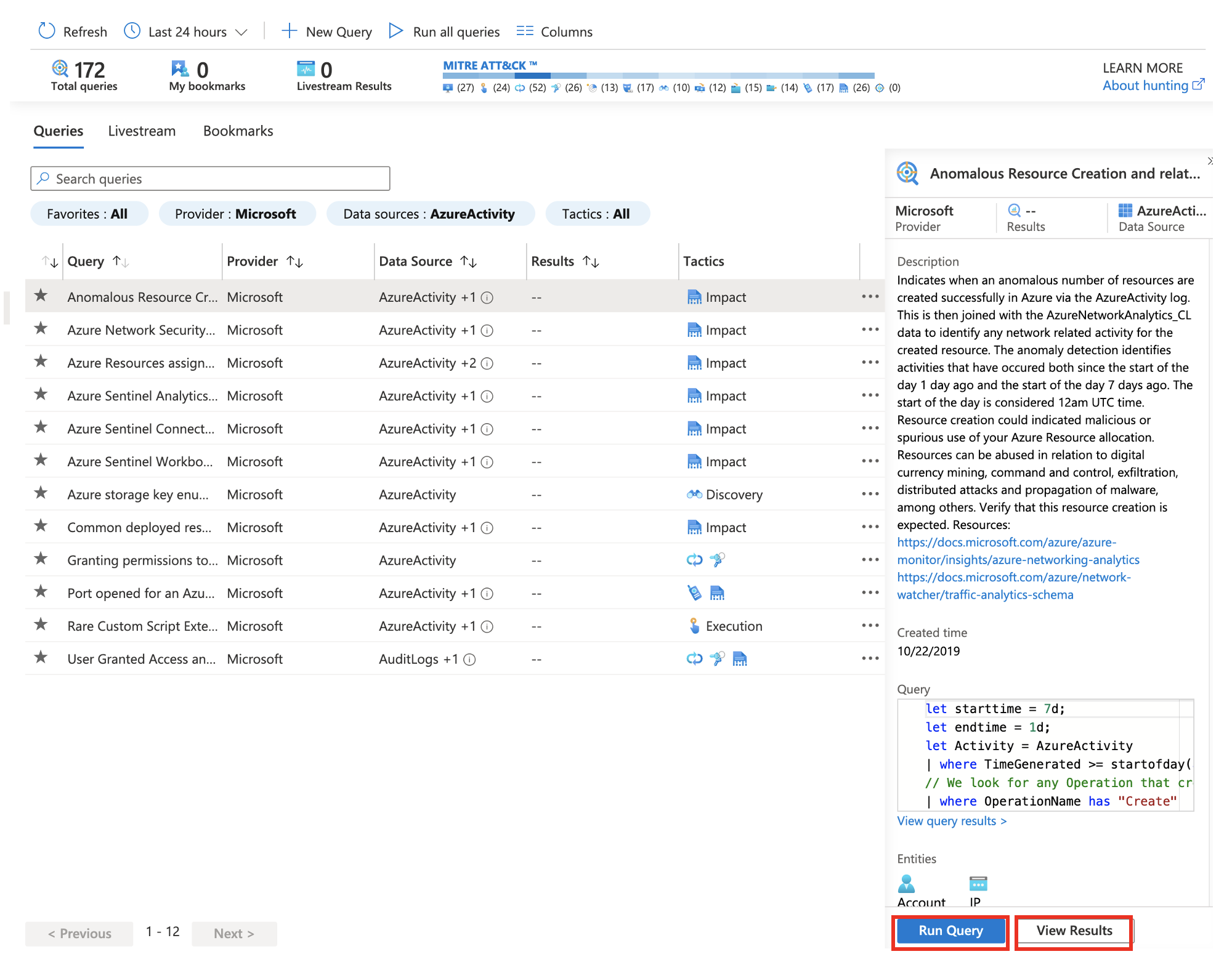Toggle favorite star for Azure storage key enumeration
The image size is (1232, 962).
coord(41,493)
